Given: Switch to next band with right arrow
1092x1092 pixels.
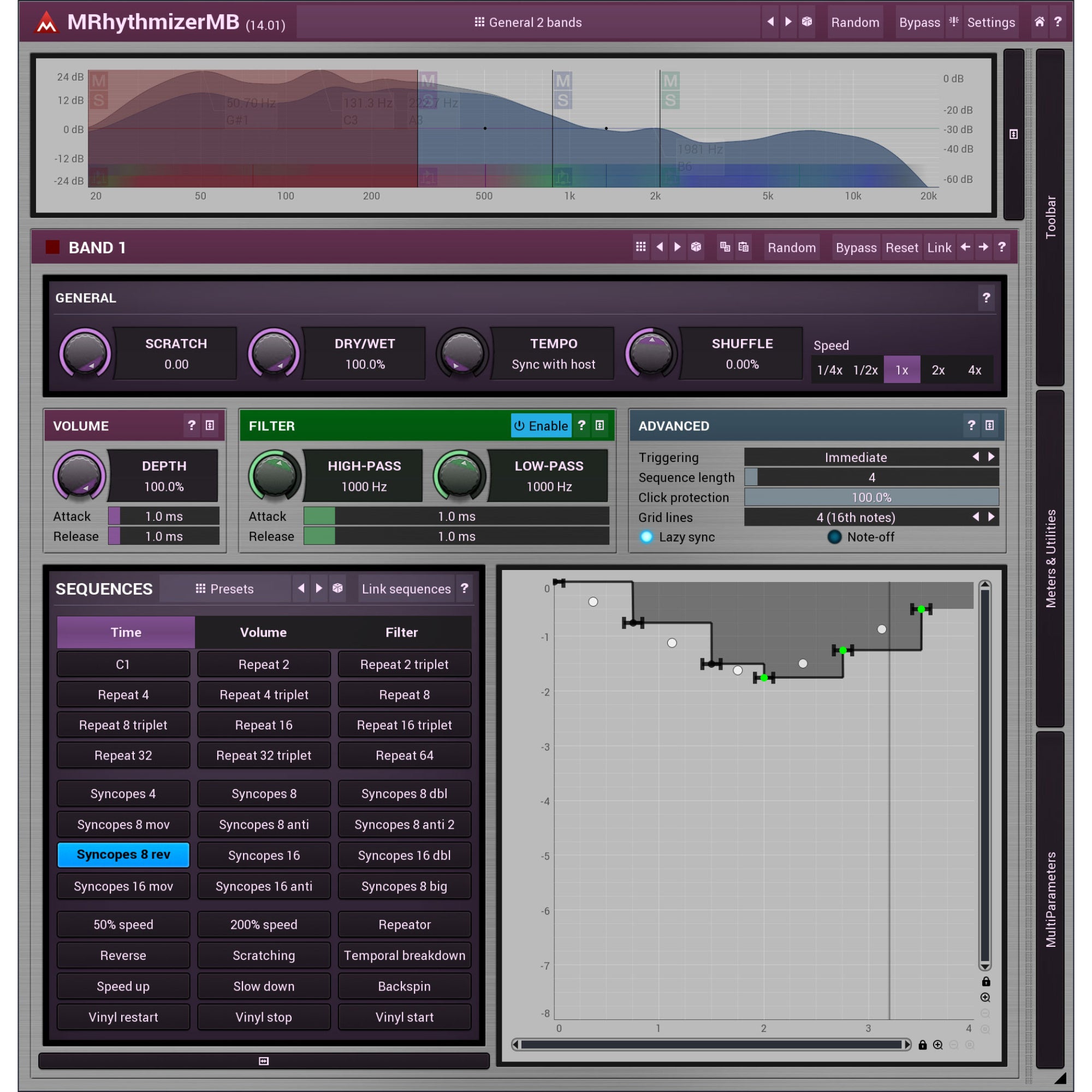Looking at the screenshot, I should 983,247.
